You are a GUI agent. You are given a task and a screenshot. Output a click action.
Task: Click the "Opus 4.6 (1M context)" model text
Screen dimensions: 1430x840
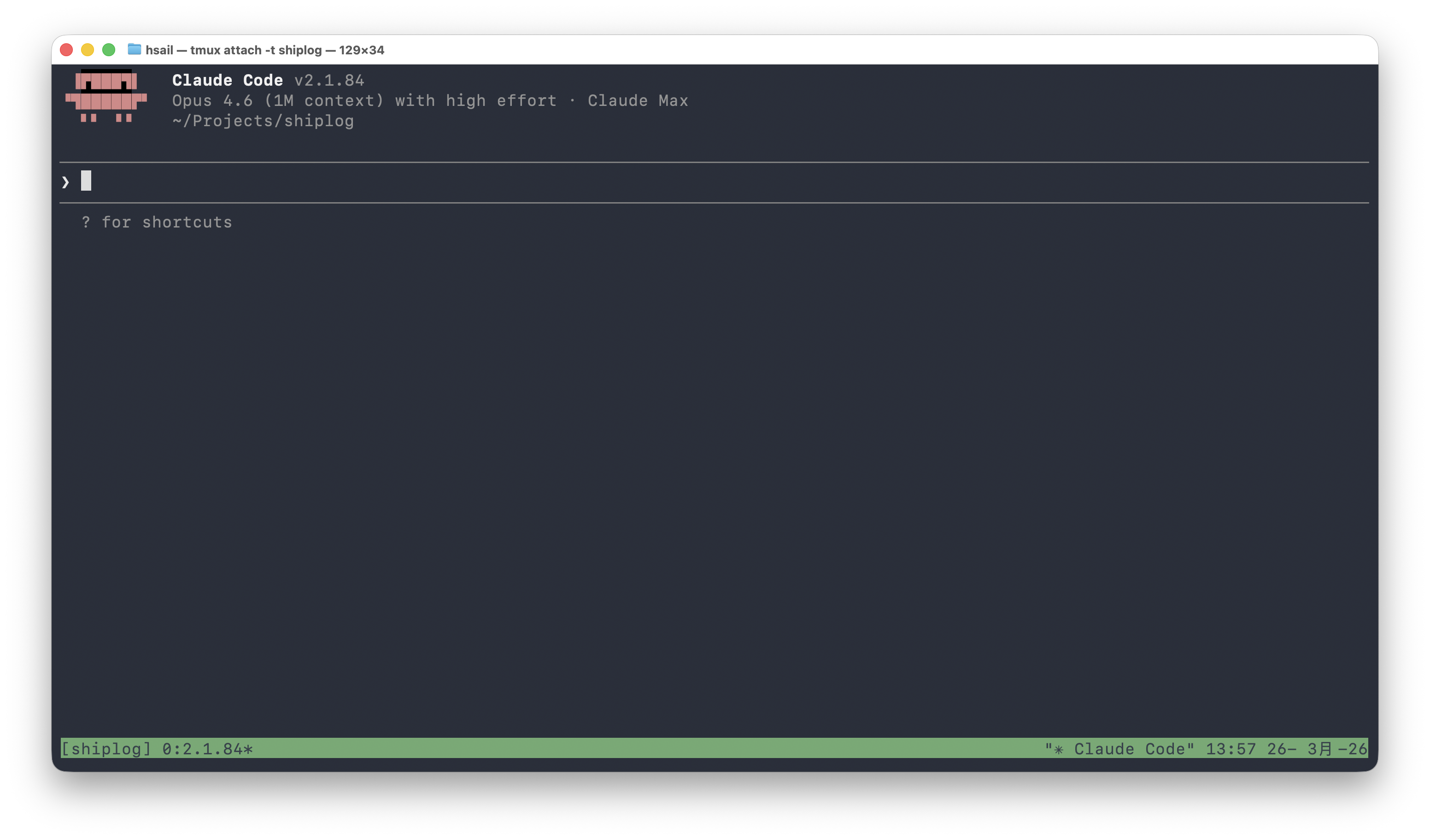coord(278,101)
